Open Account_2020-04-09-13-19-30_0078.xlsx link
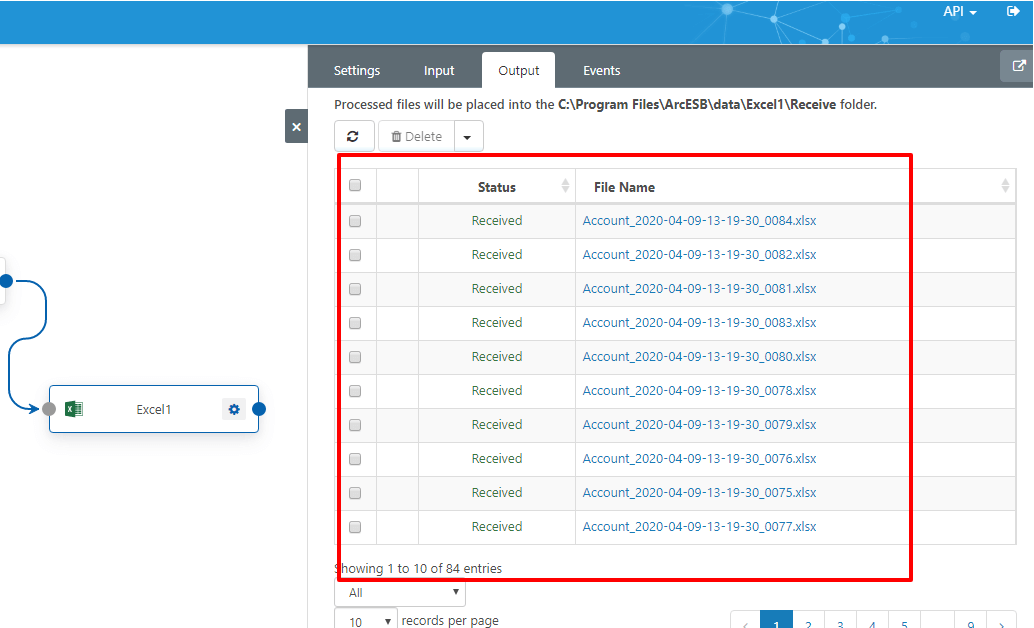Image resolution: width=1034 pixels, height=628 pixels. [x=699, y=391]
